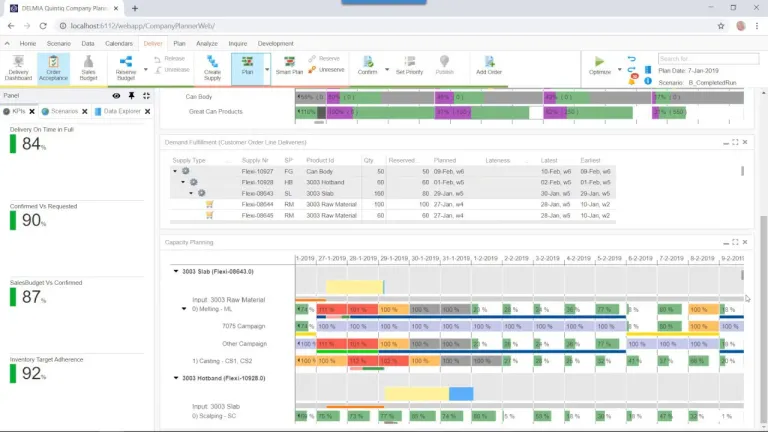Open the Confirm dropdown arrow
Image resolution: width=768 pixels, height=432 pixels.
(x=387, y=70)
